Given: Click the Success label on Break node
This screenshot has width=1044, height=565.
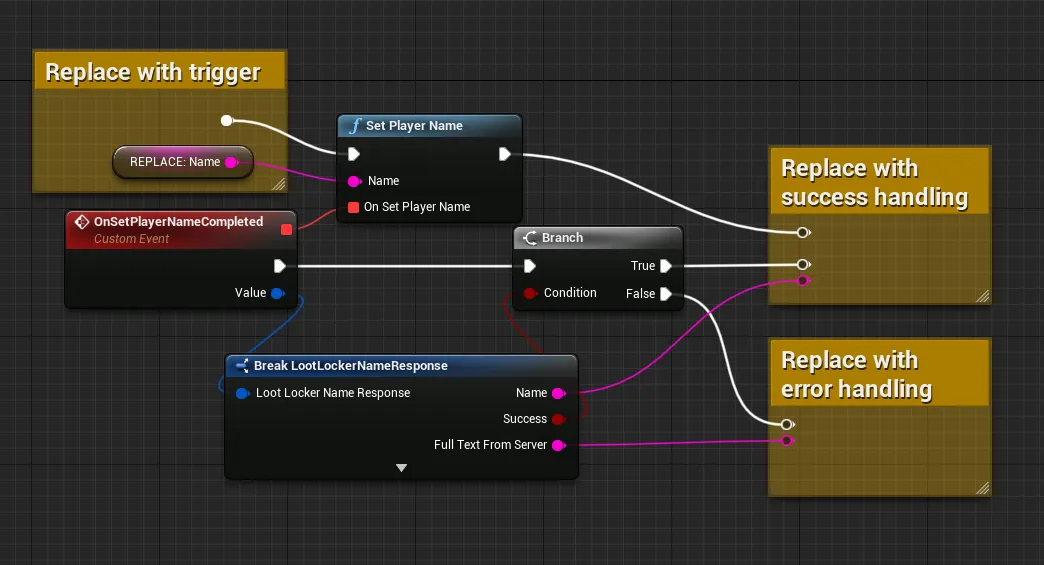Looking at the screenshot, I should (525, 419).
